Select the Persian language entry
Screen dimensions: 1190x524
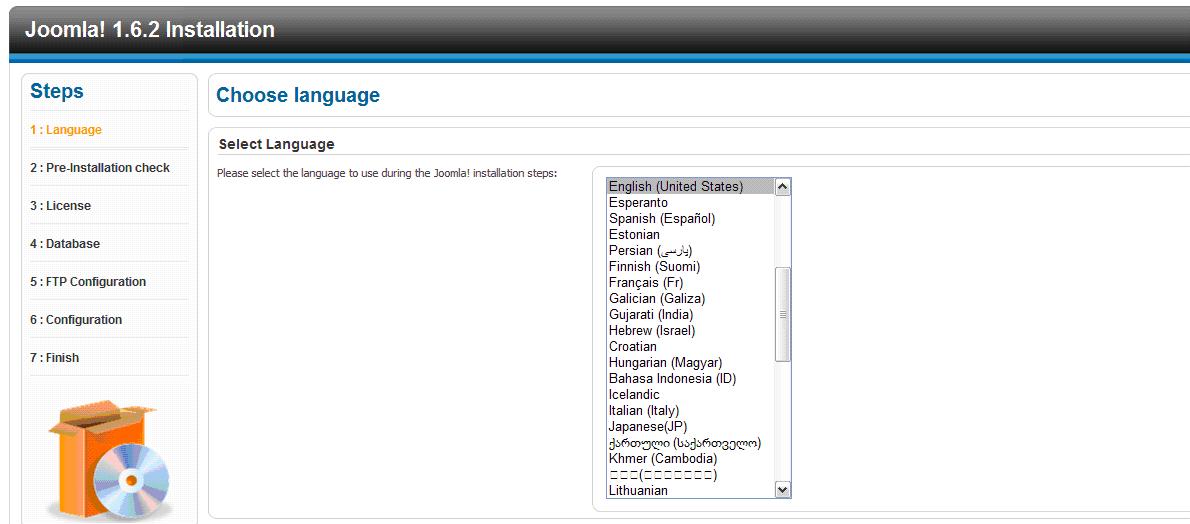(x=691, y=251)
